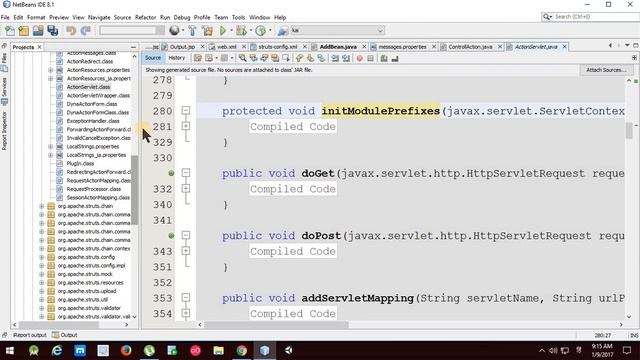This screenshot has width=640, height=360.
Task: Open the editor Last Edit icon beside History
Action: click(x=198, y=58)
